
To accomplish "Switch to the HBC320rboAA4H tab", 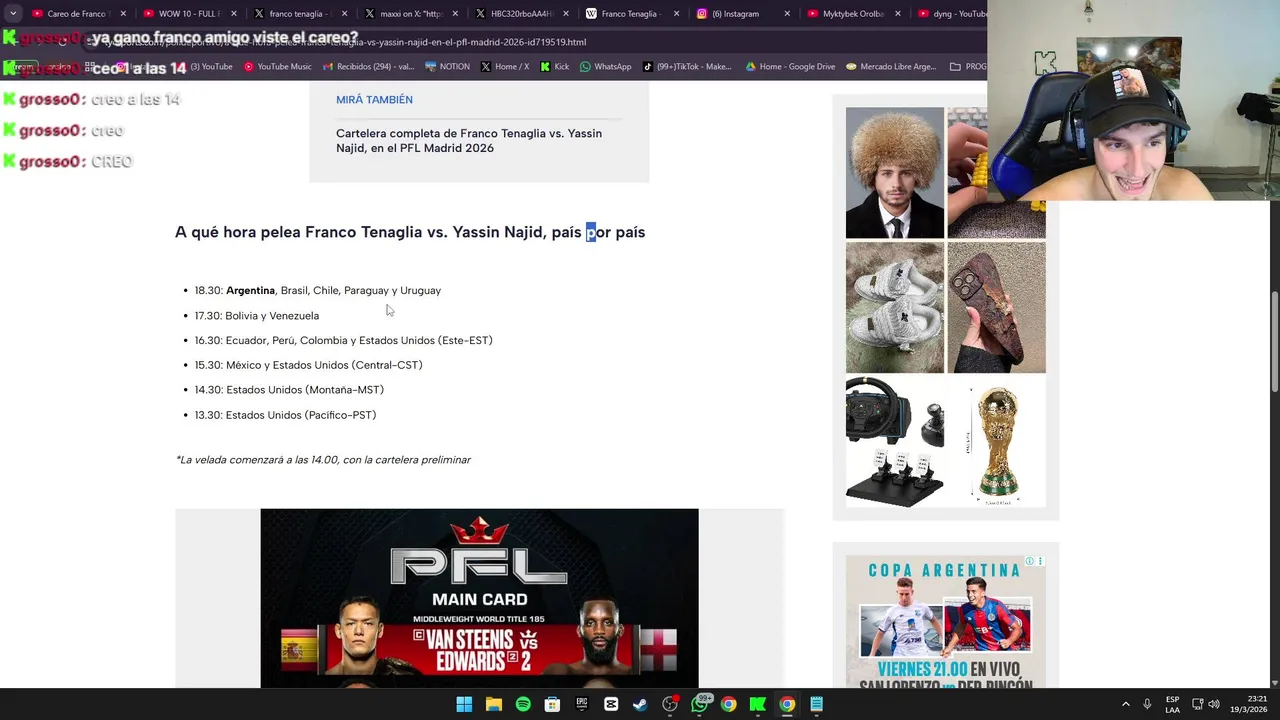I will 520,14.
